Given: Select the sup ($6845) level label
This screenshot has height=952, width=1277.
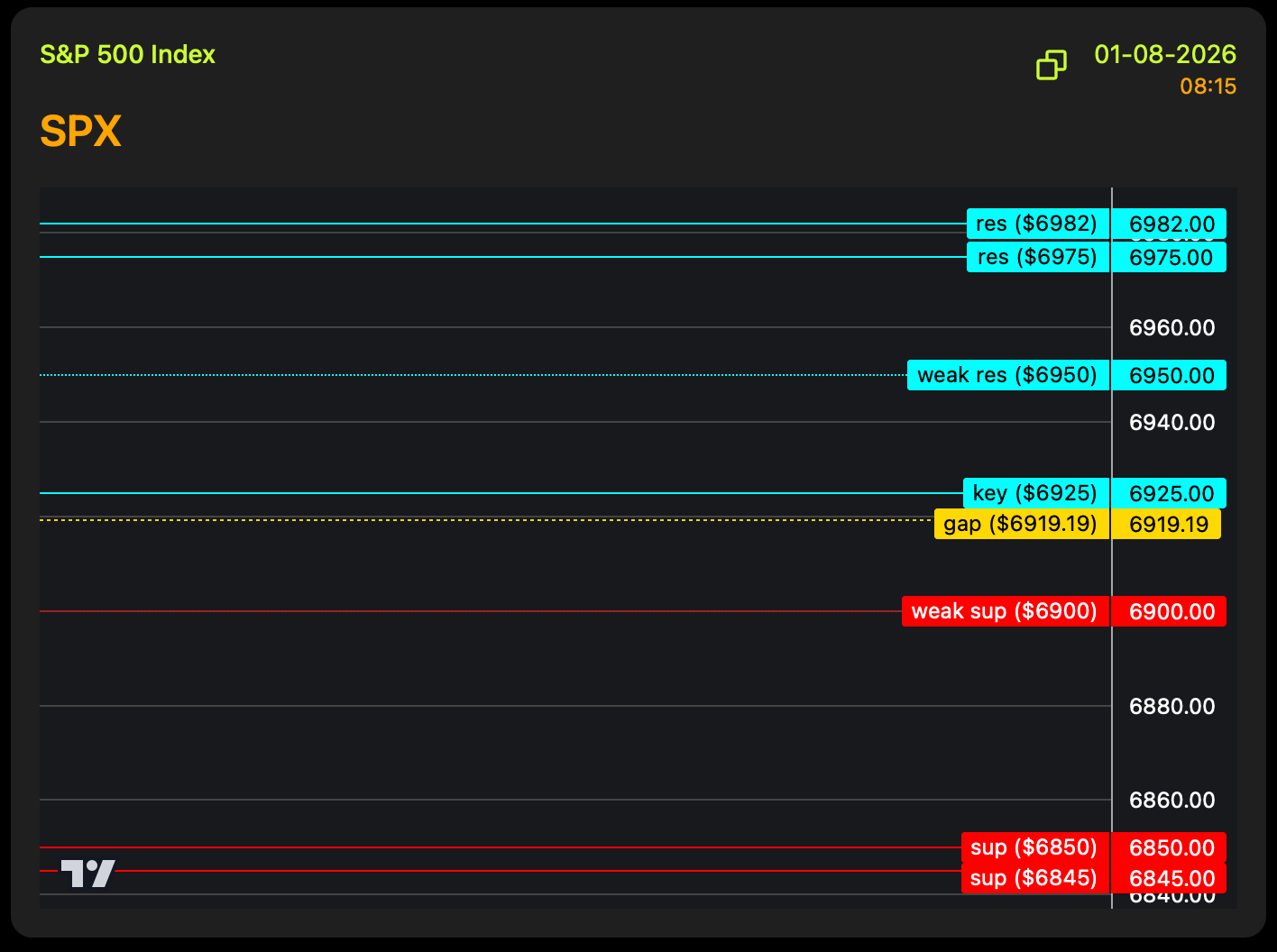Looking at the screenshot, I should (x=1034, y=878).
